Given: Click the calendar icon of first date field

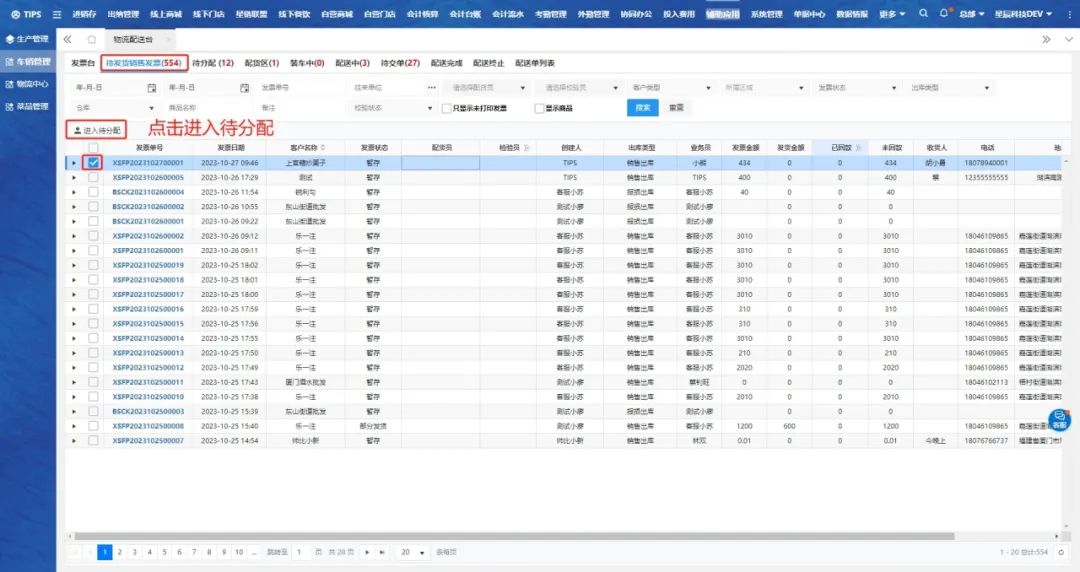Looking at the screenshot, I should pos(152,87).
